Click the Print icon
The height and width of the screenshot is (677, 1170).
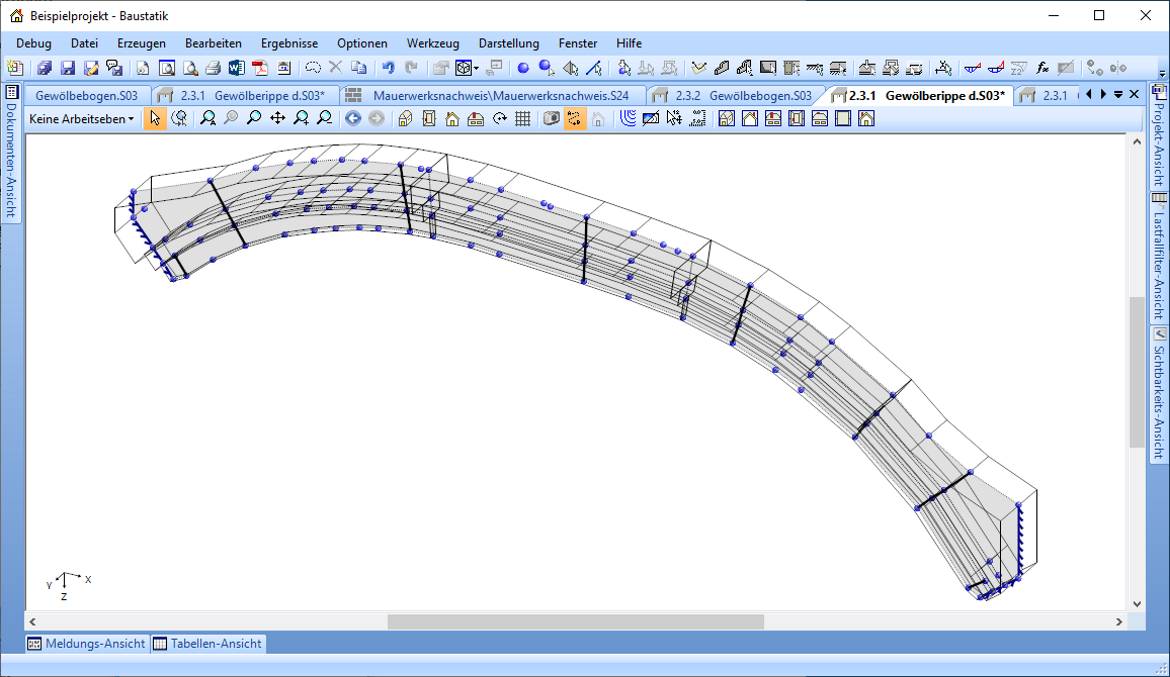point(212,68)
